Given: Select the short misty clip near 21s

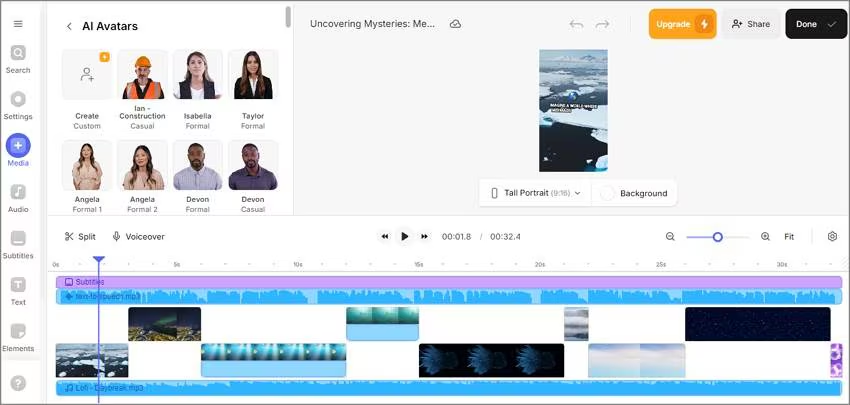Looking at the screenshot, I should click(x=576, y=324).
